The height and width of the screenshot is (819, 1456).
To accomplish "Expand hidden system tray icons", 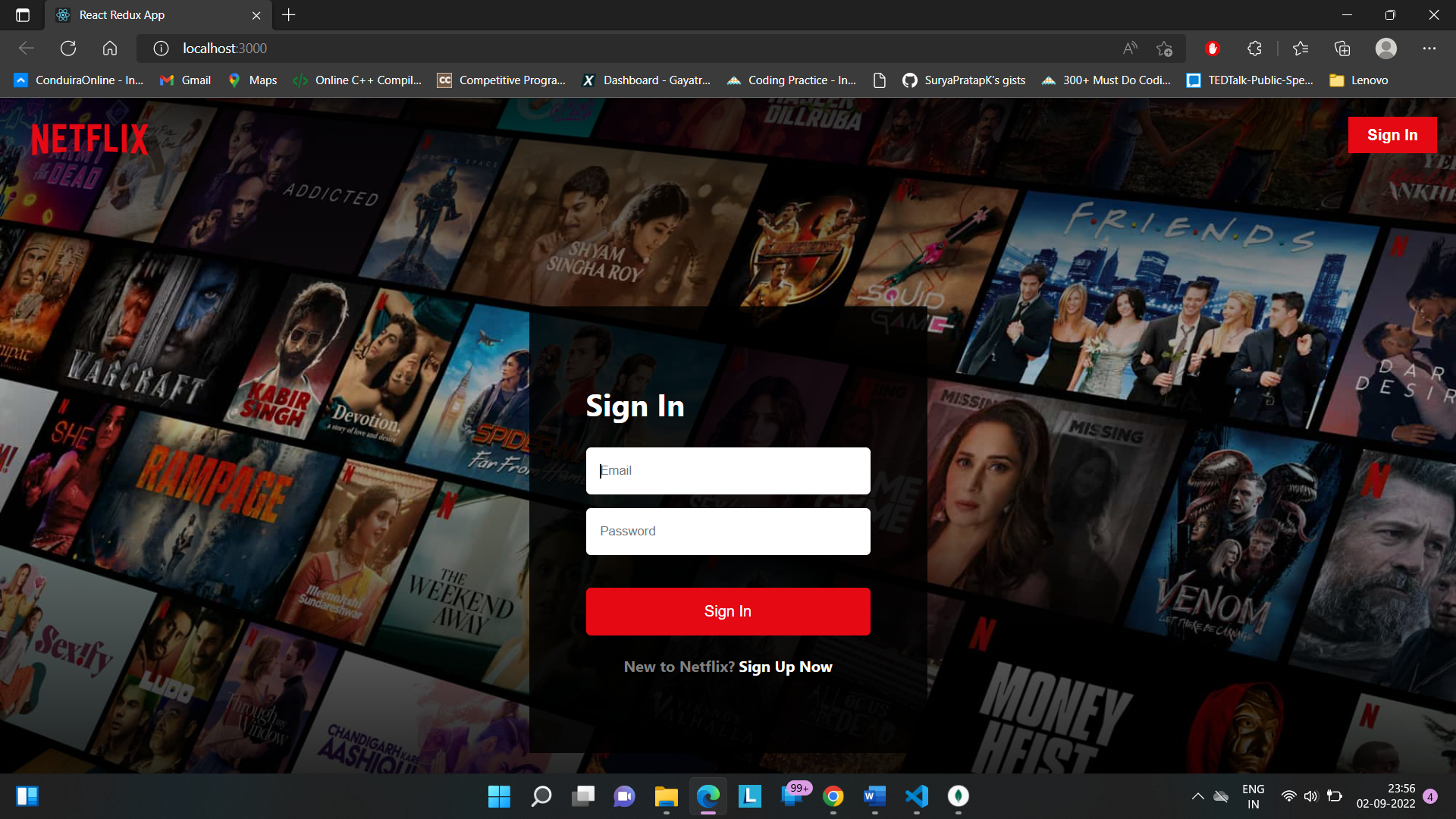I will (1198, 796).
